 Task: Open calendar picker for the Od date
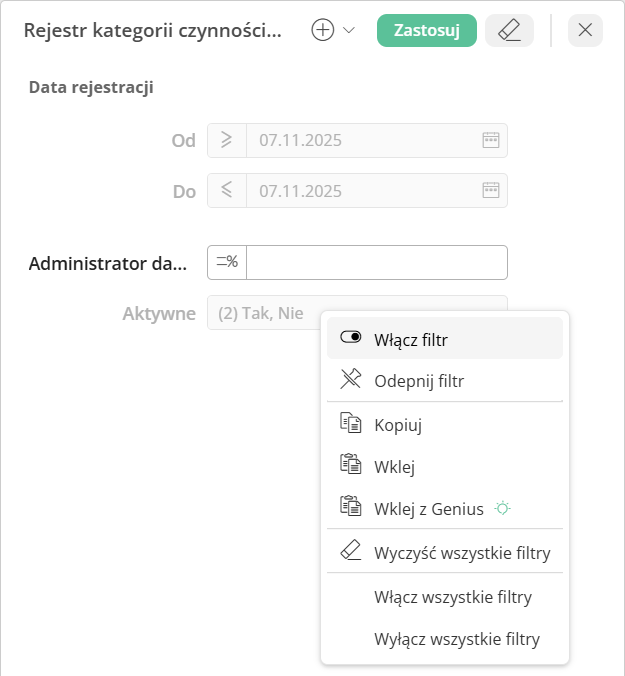(x=491, y=141)
